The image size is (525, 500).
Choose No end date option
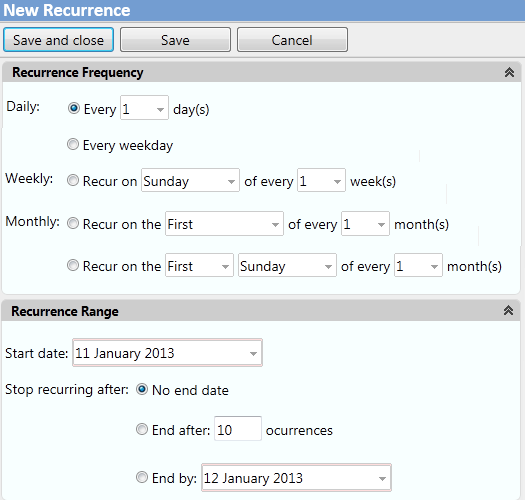click(142, 389)
